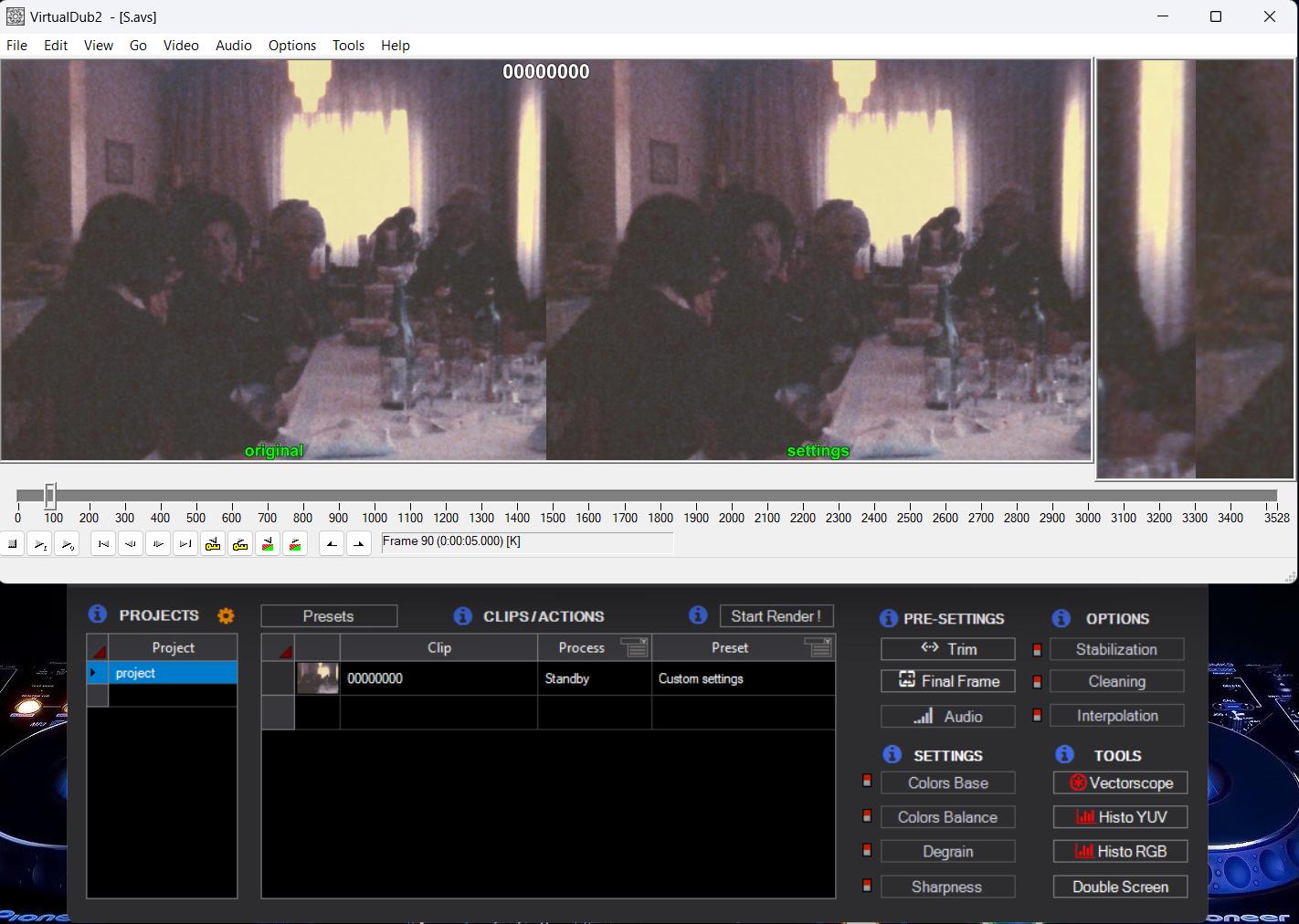Click the Presets button
1299x924 pixels.
(329, 616)
